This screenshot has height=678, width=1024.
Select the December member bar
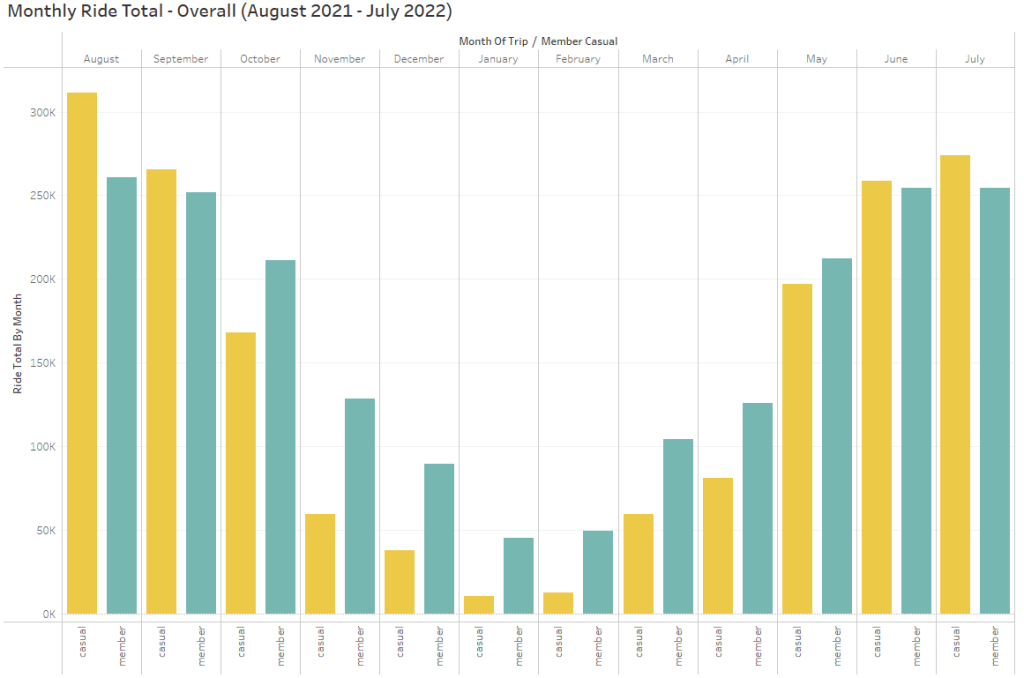(439, 538)
